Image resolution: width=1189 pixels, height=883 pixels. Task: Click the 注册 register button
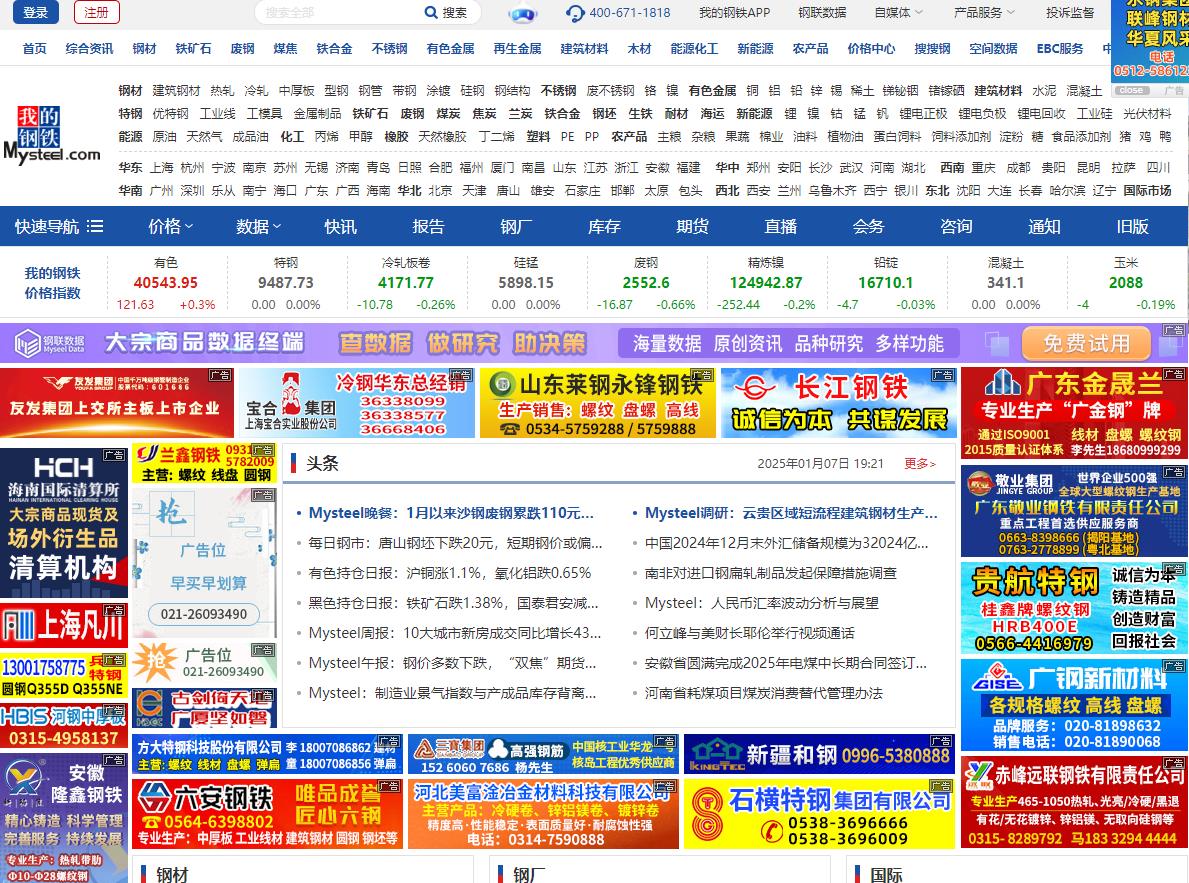[96, 12]
